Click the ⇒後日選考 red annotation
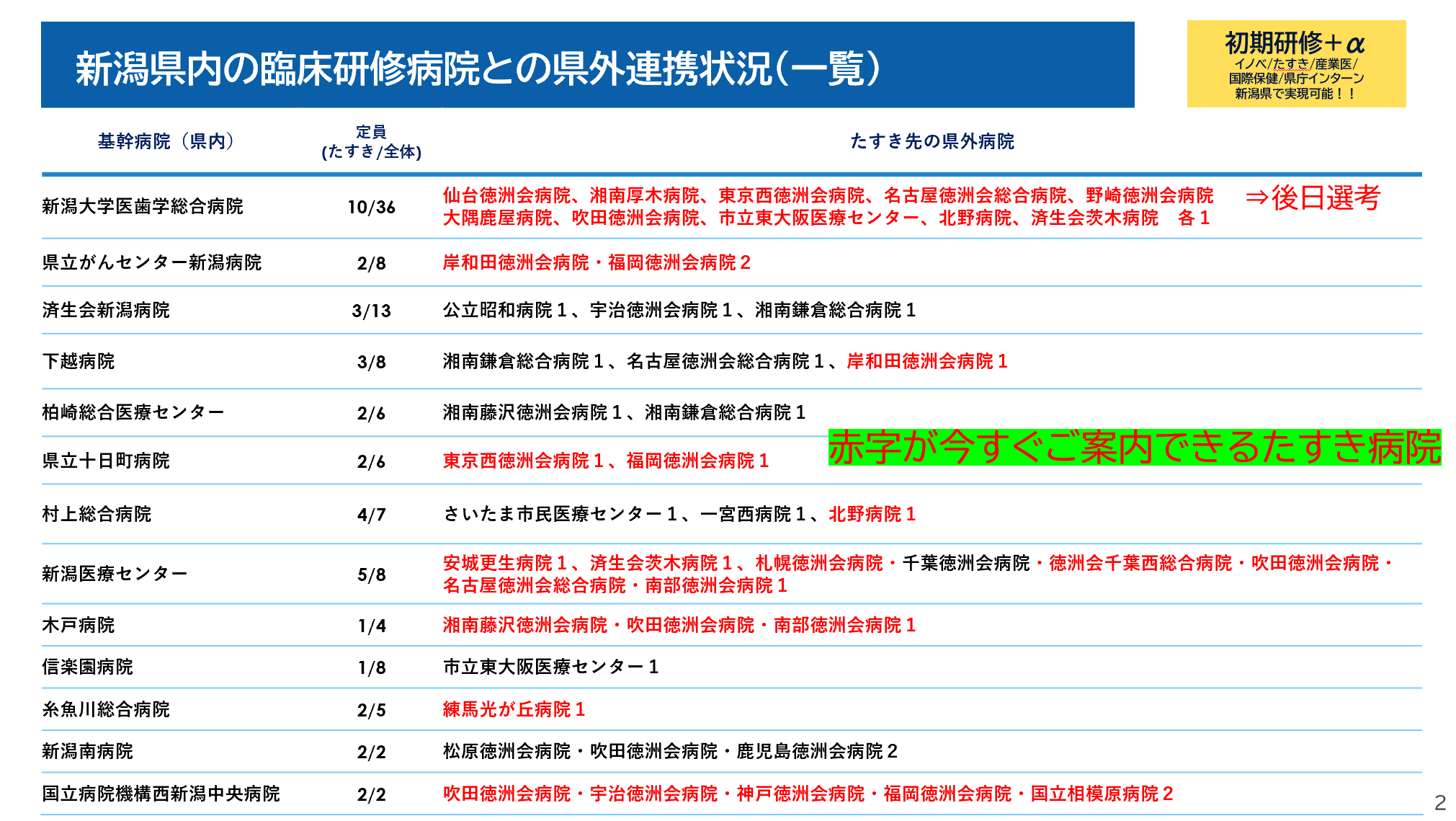Viewport: 1456px width, 821px height. pyautogui.click(x=1313, y=198)
